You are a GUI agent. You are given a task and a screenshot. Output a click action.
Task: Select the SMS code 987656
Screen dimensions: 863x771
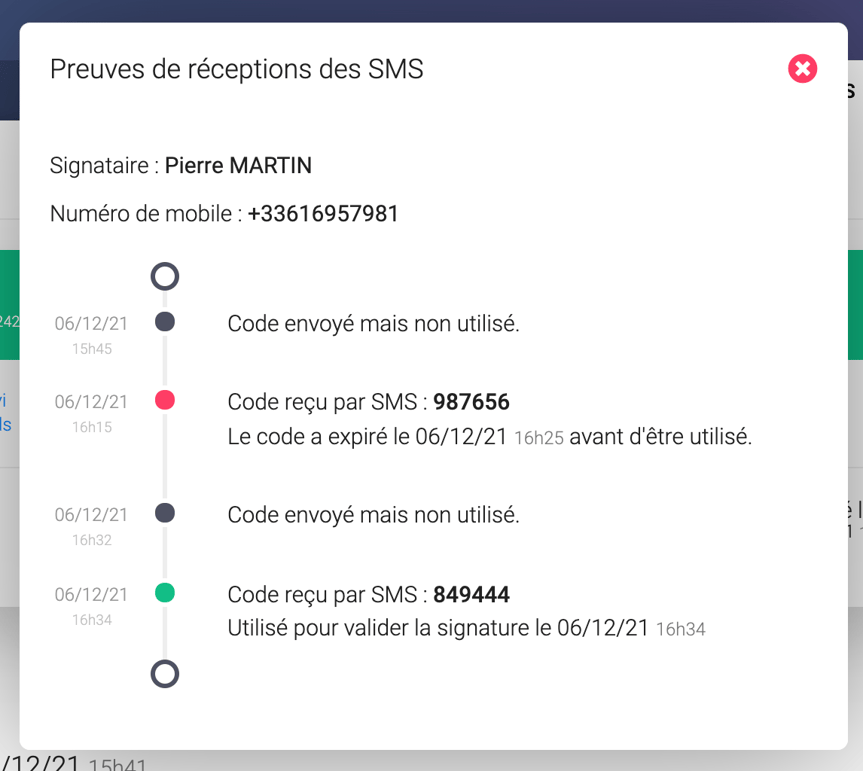coord(474,401)
